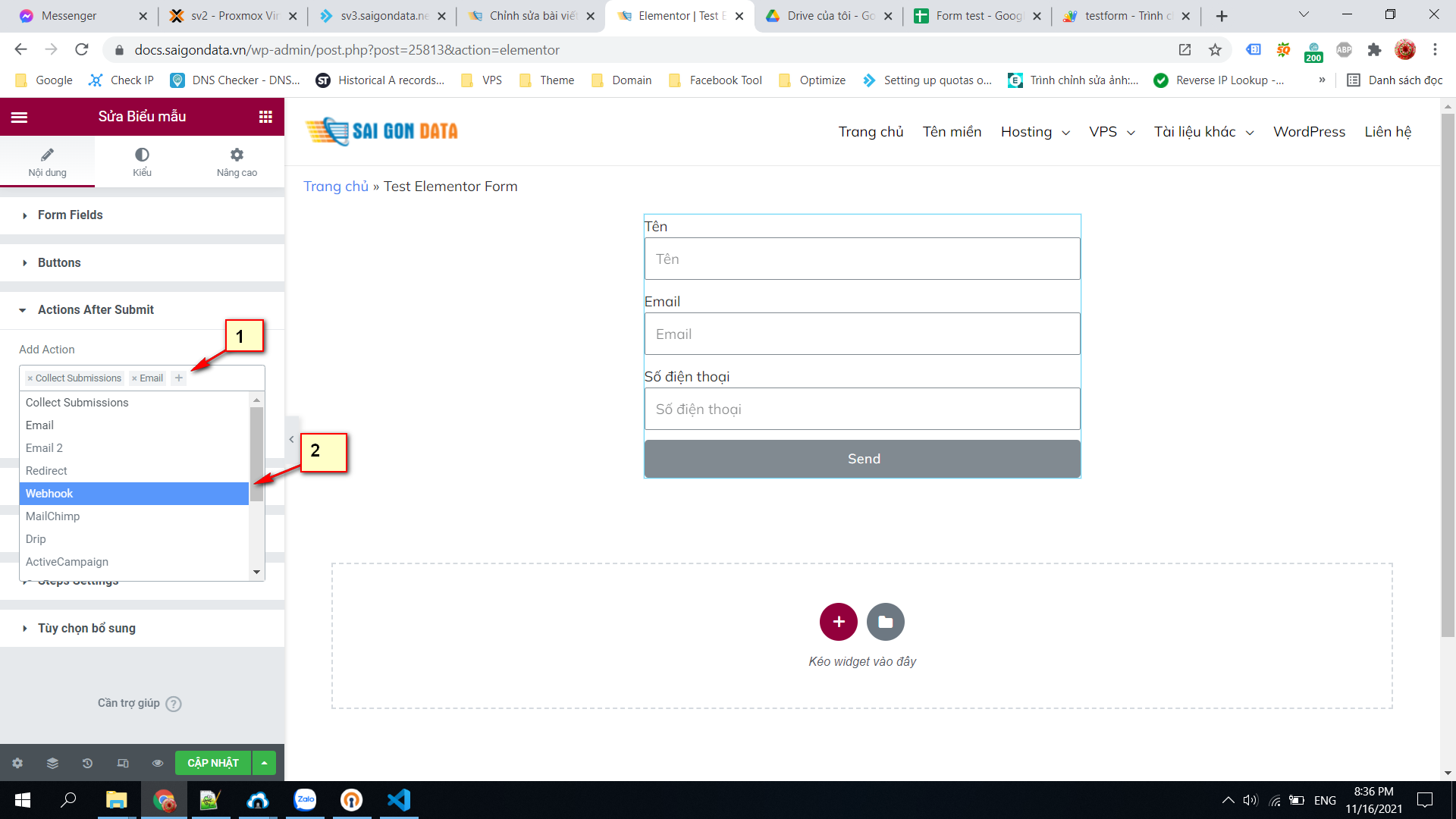The image size is (1456, 819).
Task: Open the Windows Start menu
Action: pyautogui.click(x=23, y=800)
